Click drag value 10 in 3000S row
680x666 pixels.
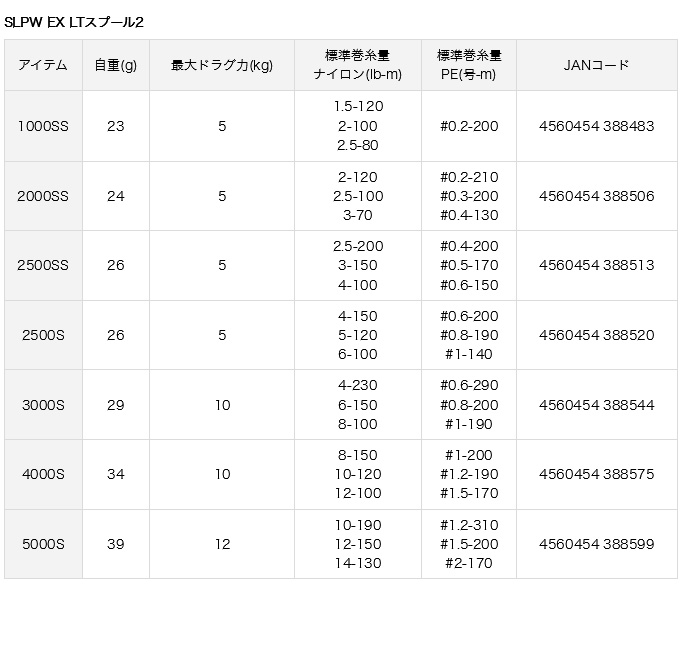pyautogui.click(x=222, y=405)
